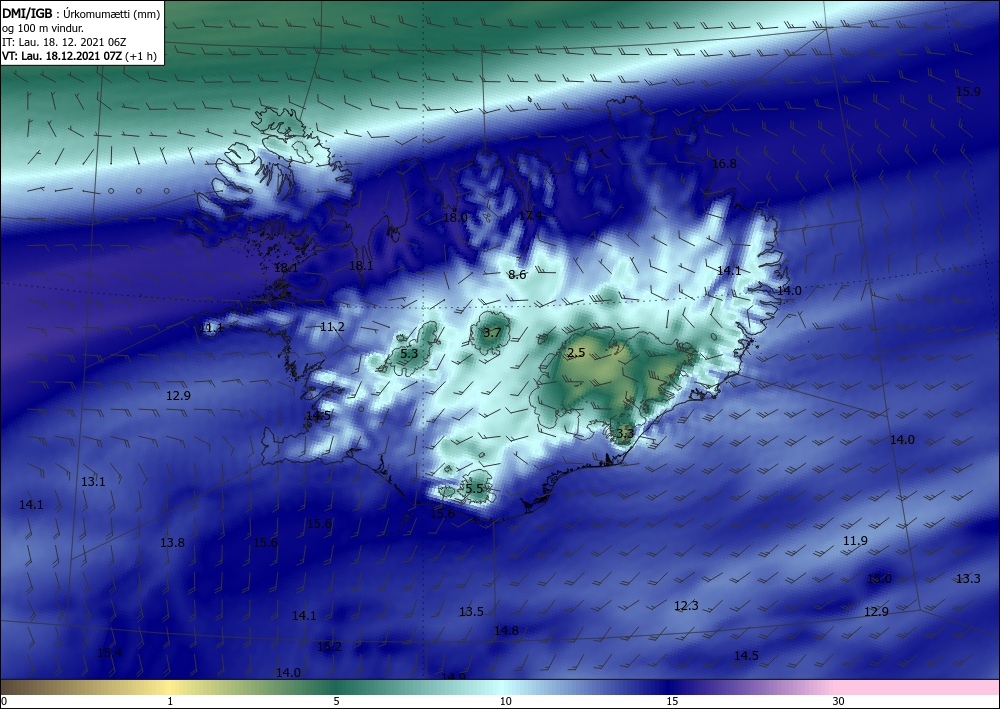This screenshot has width=1000, height=709.
Task: Select the 30 tick label on the color scale
Action: point(839,702)
